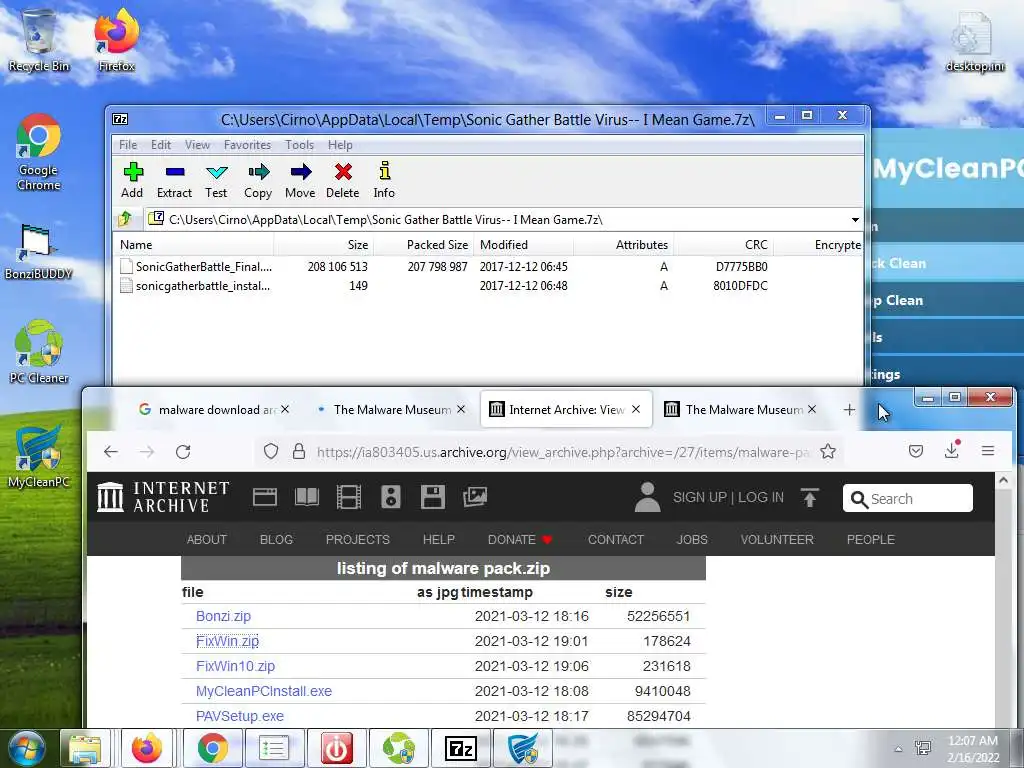Screen dimensions: 1024x768
Task: Close the Internet Archive: View tab
Action: [636, 409]
